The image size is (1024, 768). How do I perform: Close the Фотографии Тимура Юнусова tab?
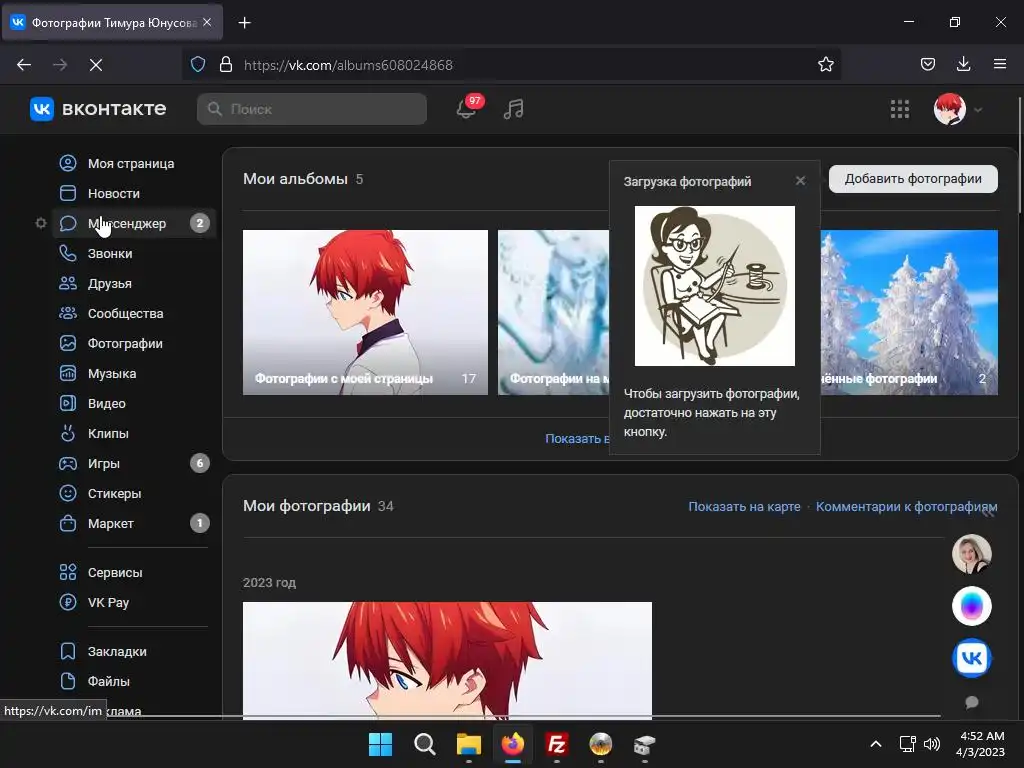pyautogui.click(x=207, y=22)
